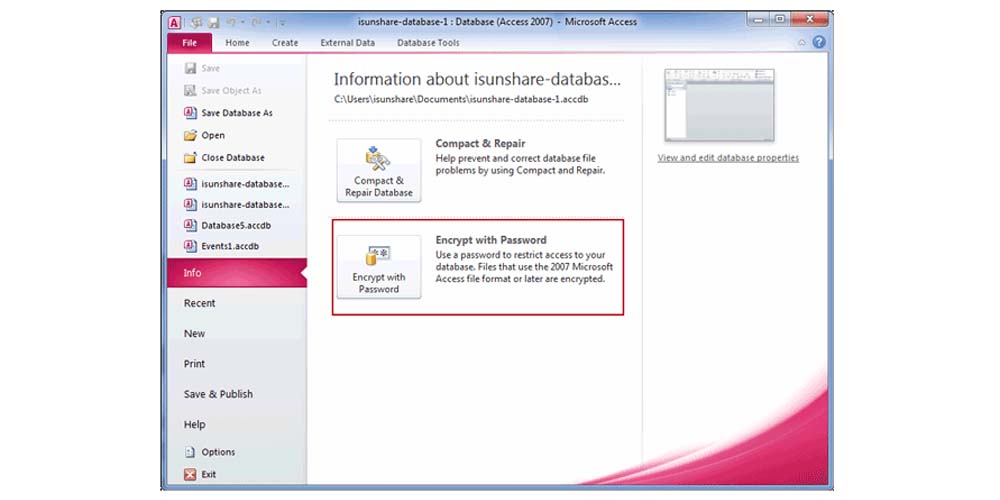Open the Undo history dropdown arrow
This screenshot has width=1000, height=500.
click(242, 23)
